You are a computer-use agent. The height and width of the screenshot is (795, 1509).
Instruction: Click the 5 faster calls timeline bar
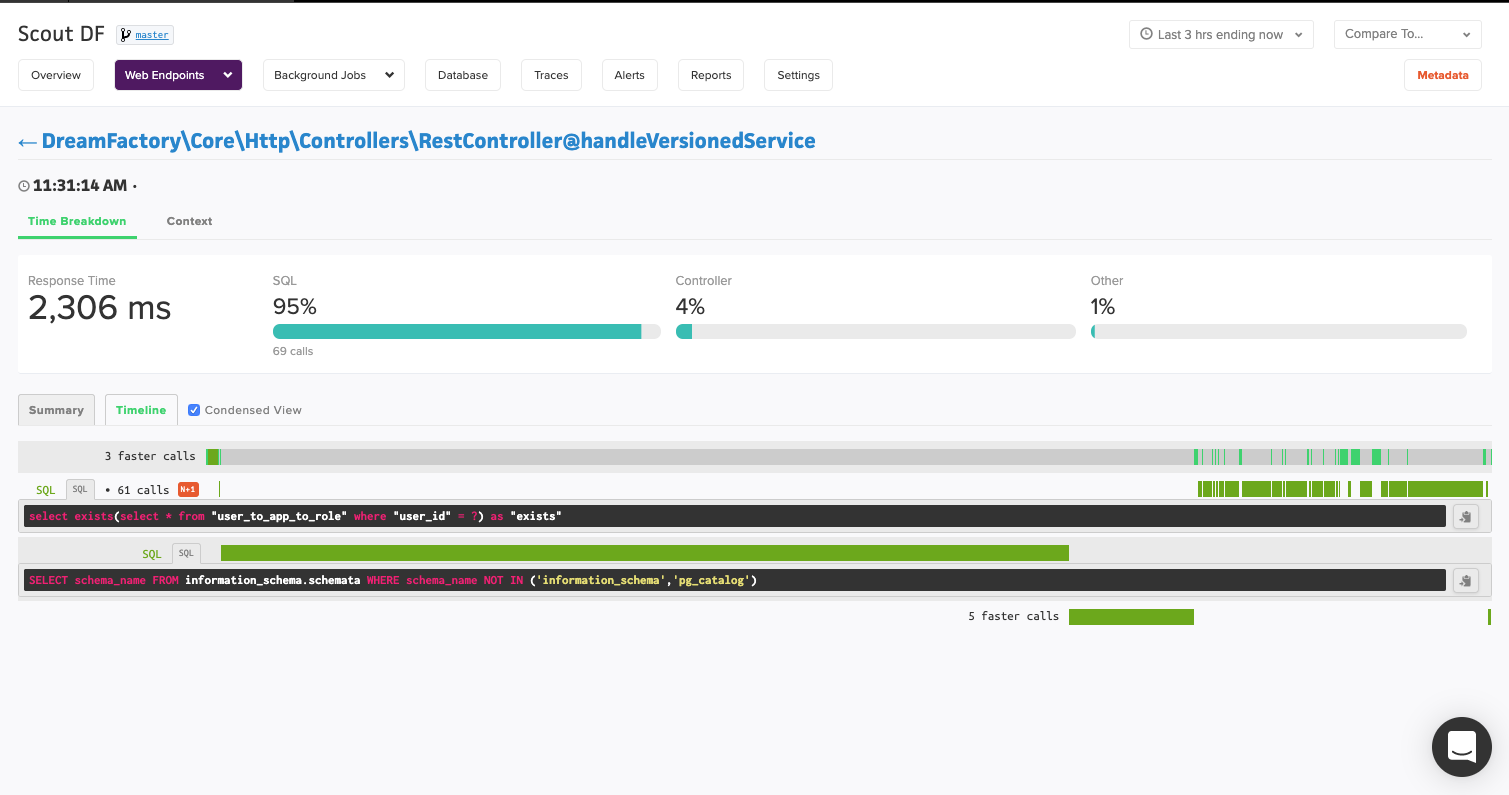(x=1131, y=617)
